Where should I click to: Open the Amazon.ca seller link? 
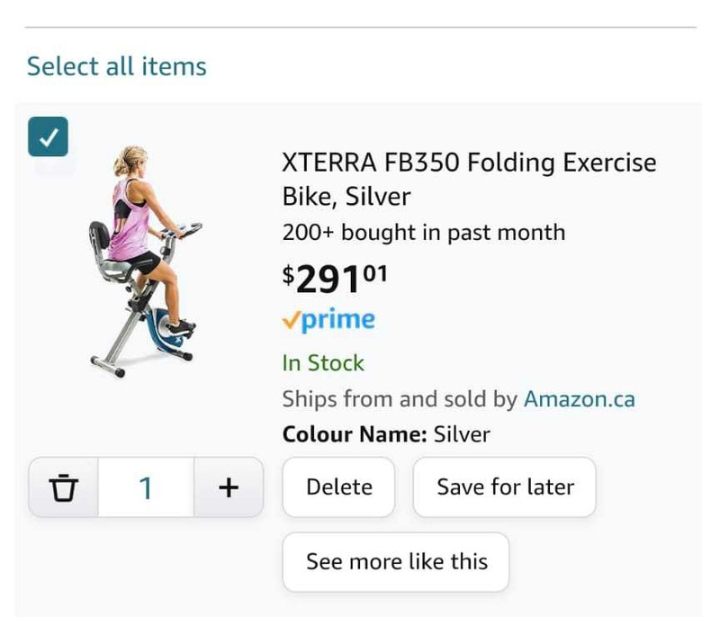coord(579,398)
